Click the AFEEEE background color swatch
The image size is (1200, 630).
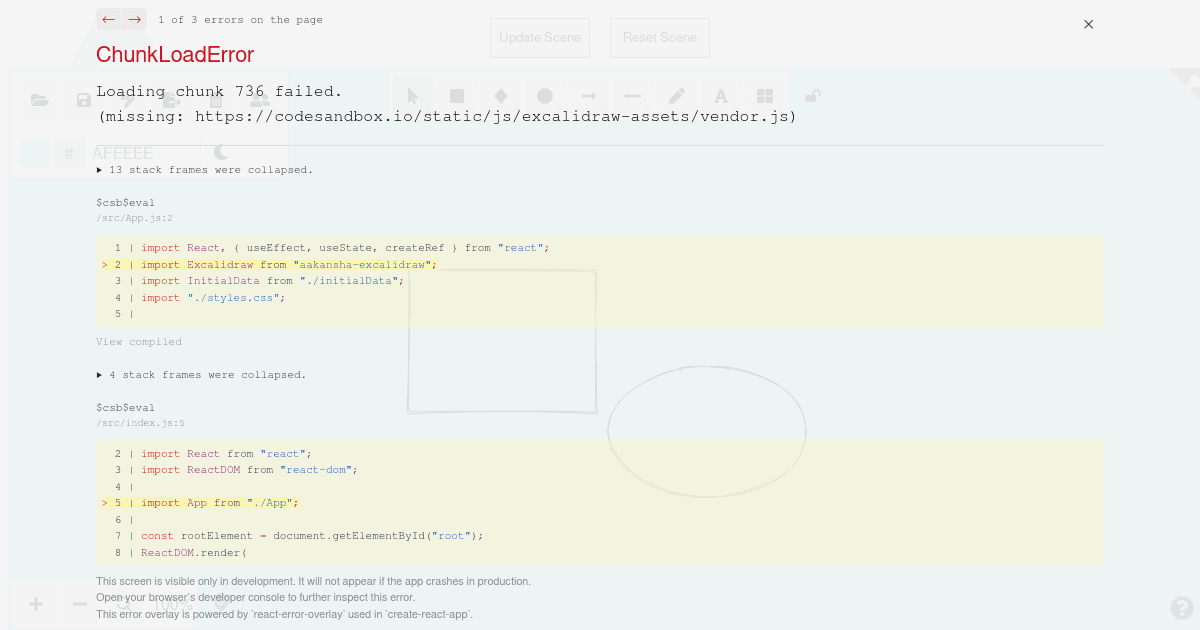[x=122, y=152]
